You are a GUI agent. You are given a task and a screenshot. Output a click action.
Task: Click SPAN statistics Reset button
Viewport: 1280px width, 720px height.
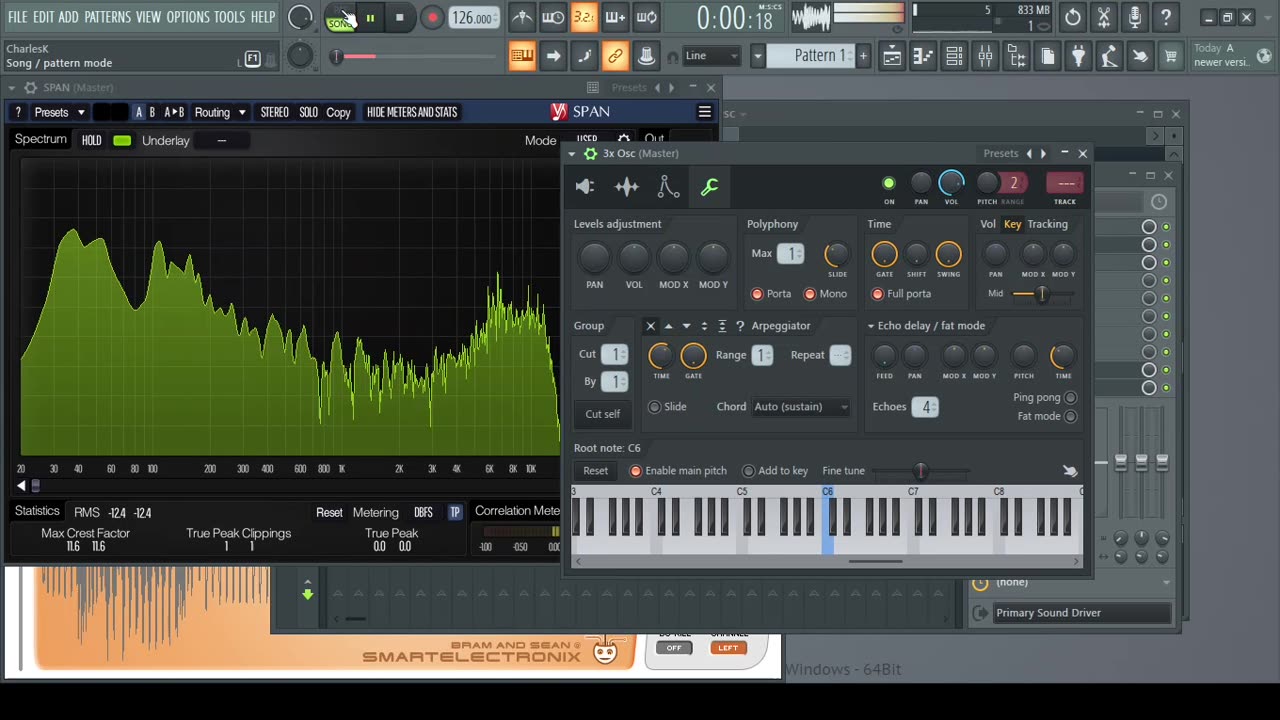329,513
